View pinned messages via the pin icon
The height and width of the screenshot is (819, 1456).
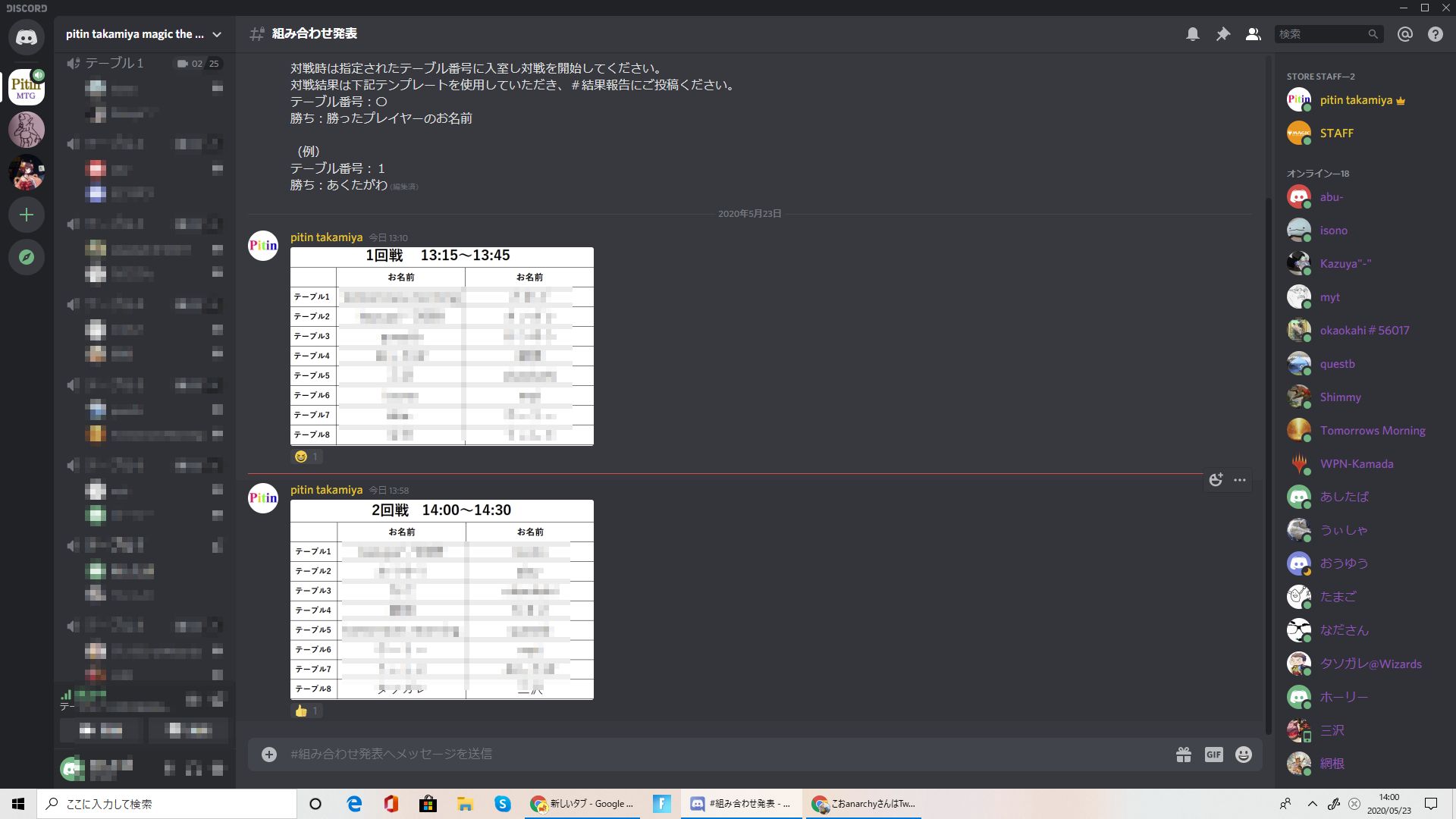1223,34
